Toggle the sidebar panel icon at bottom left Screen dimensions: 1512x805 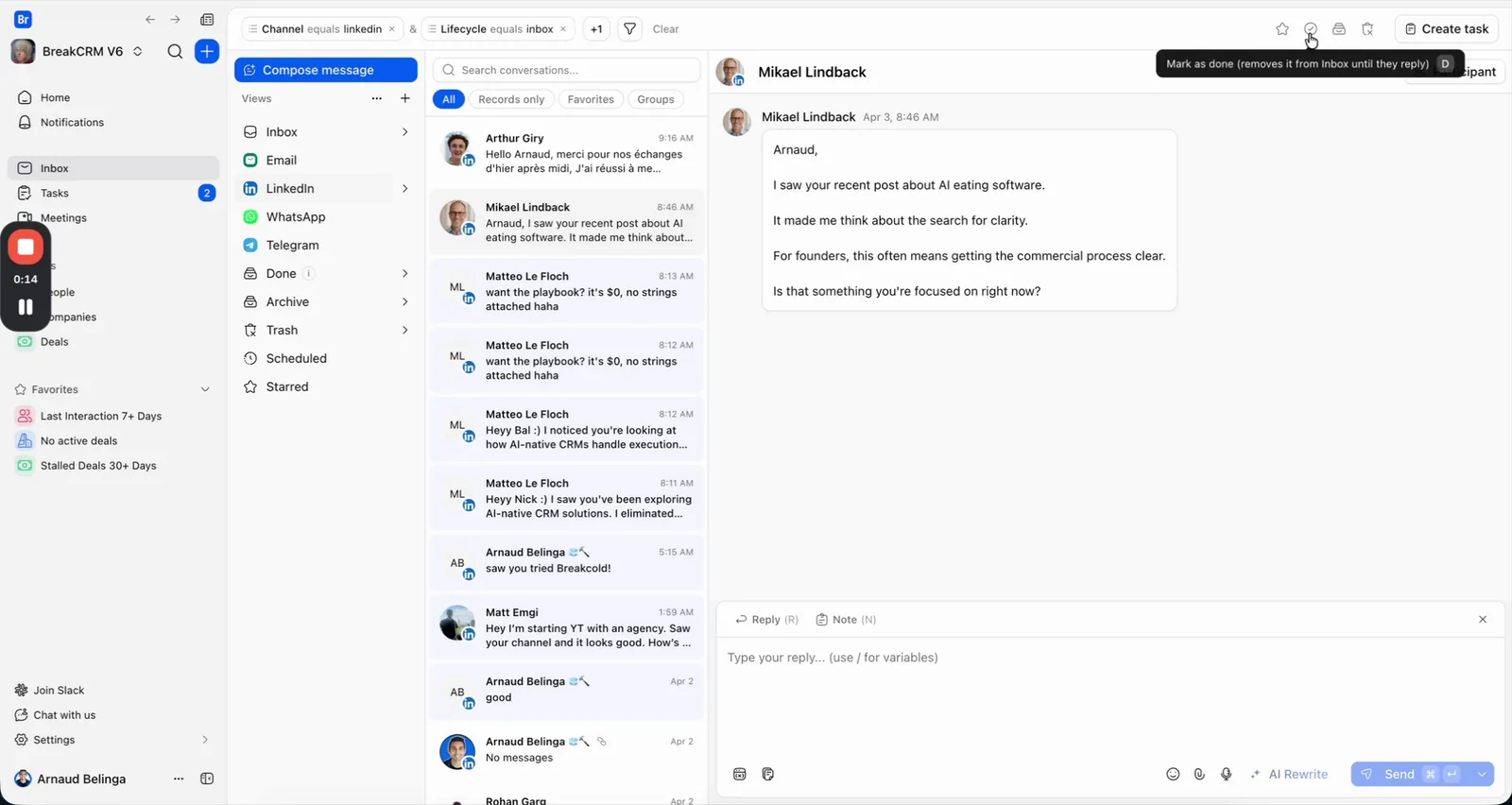pos(207,779)
